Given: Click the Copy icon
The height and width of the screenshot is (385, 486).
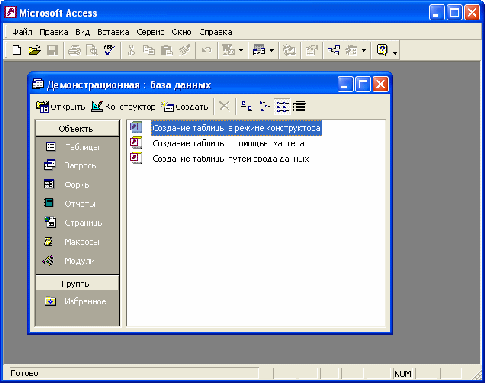Looking at the screenshot, I should coord(149,50).
